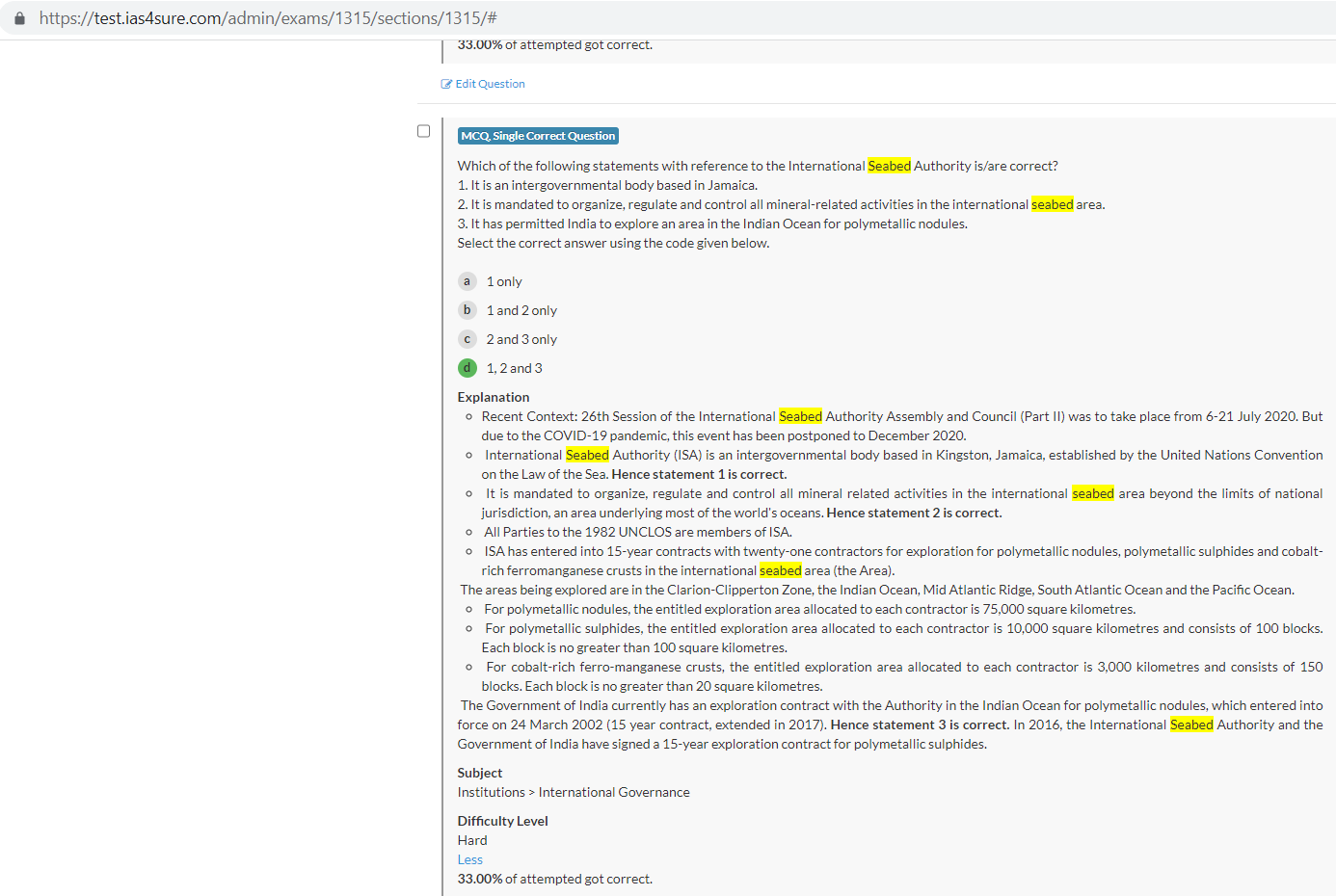Click the 'Subject' heading label
Screen dimensions: 1336x896
(480, 773)
